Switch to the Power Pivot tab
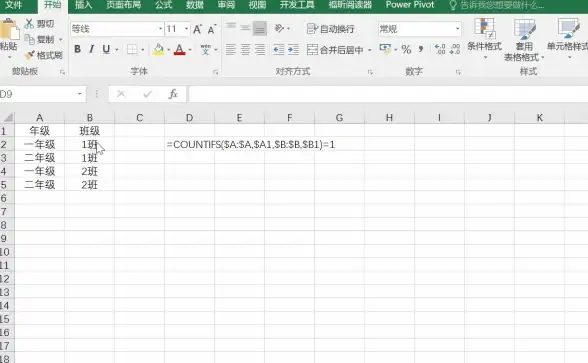This screenshot has height=363, width=588. [410, 5]
